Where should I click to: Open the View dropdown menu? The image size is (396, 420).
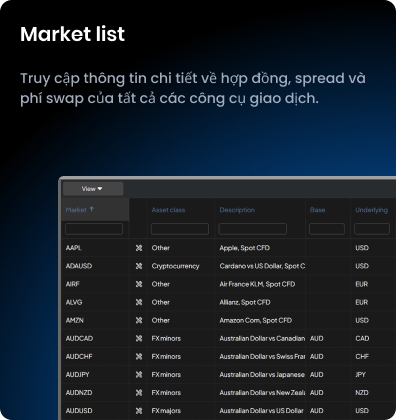93,189
